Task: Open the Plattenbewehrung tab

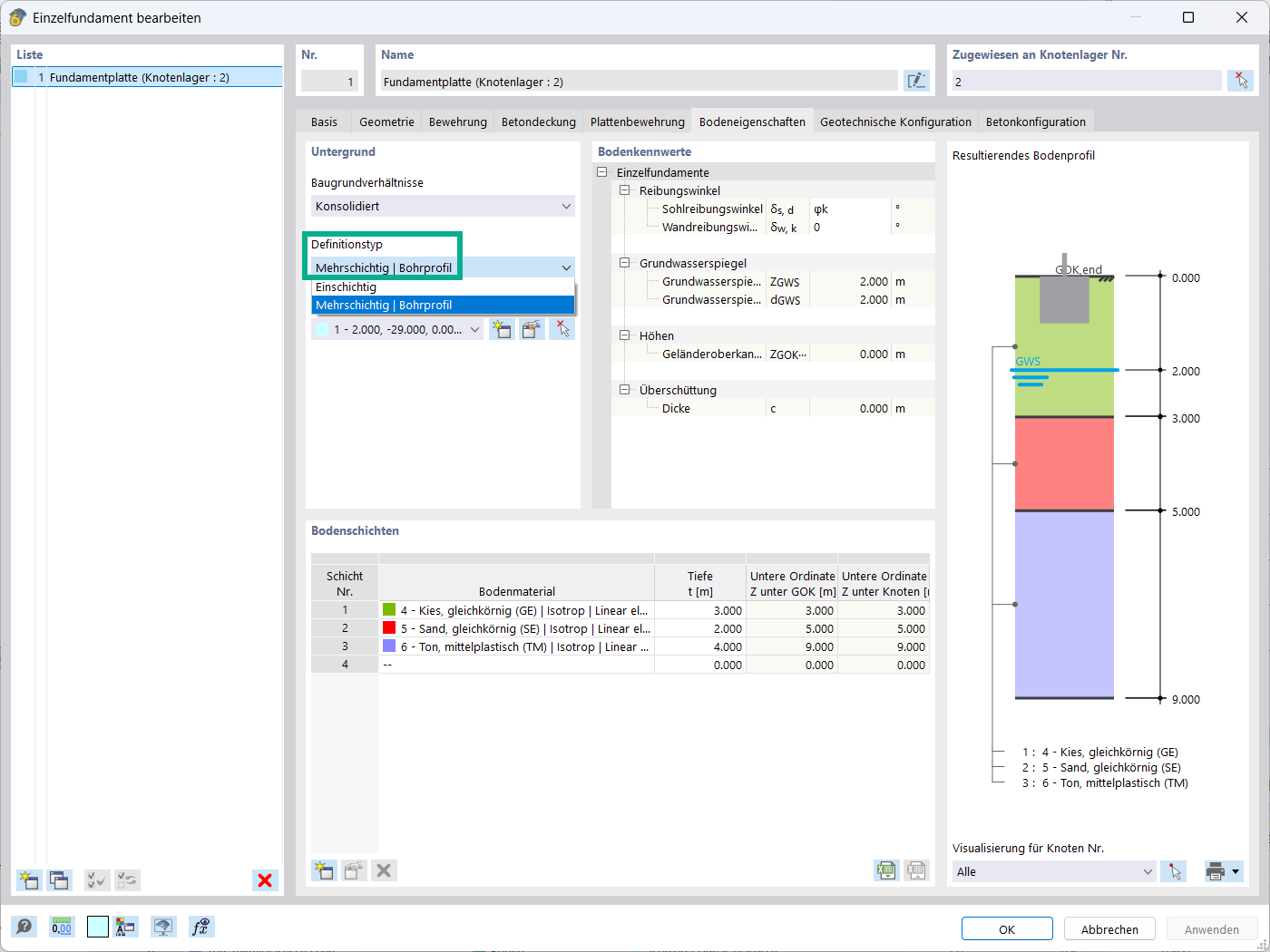Action: pyautogui.click(x=637, y=122)
